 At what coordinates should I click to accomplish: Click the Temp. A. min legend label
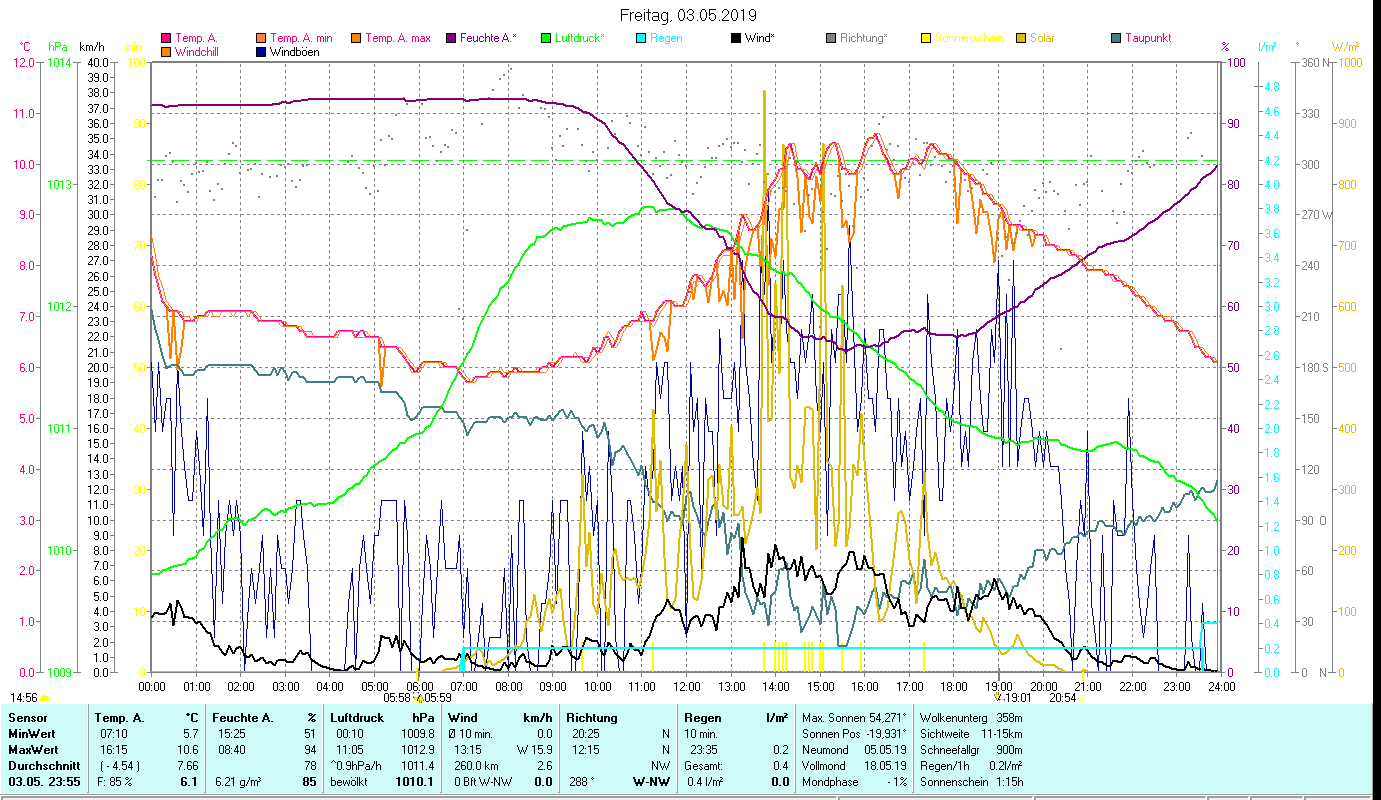point(301,39)
